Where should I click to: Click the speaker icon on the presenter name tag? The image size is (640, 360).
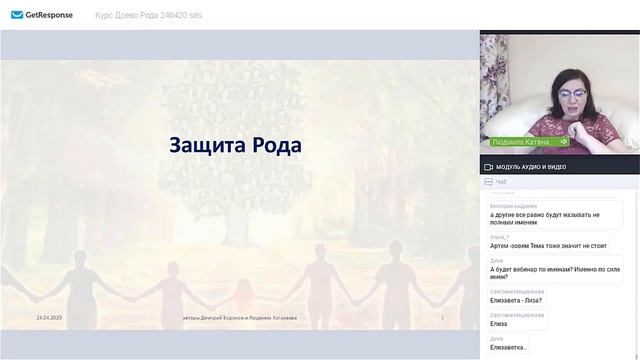[x=564, y=142]
